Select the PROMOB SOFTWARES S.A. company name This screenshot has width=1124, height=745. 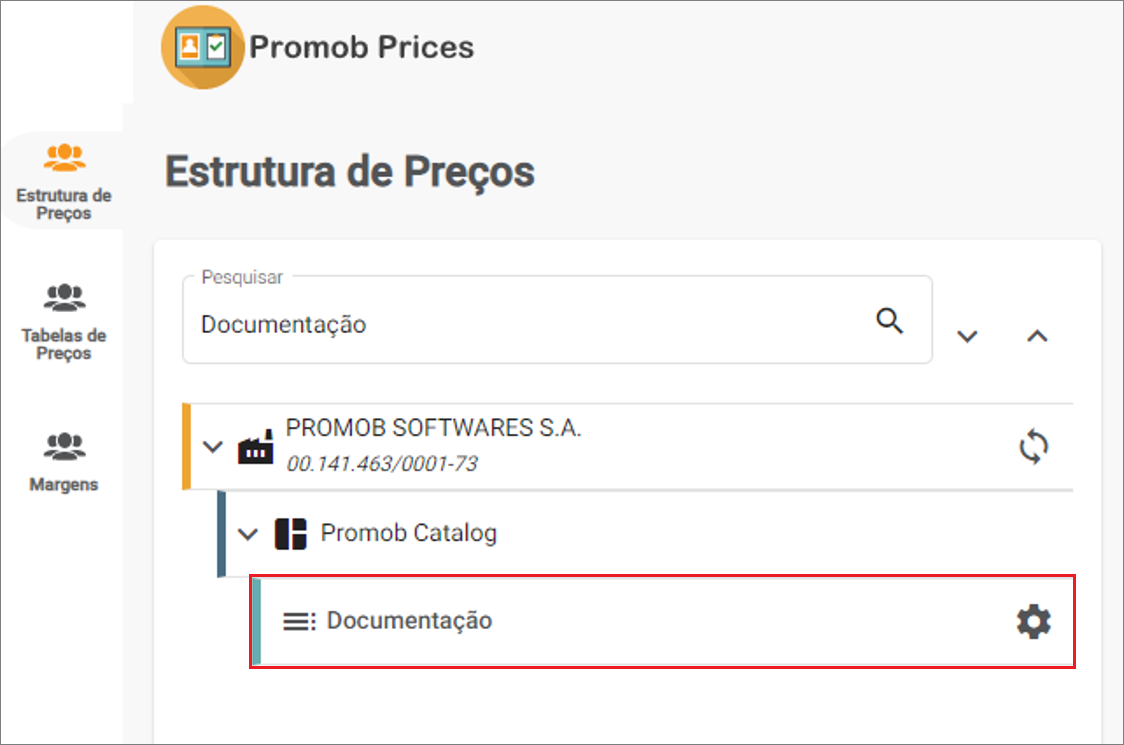point(433,428)
